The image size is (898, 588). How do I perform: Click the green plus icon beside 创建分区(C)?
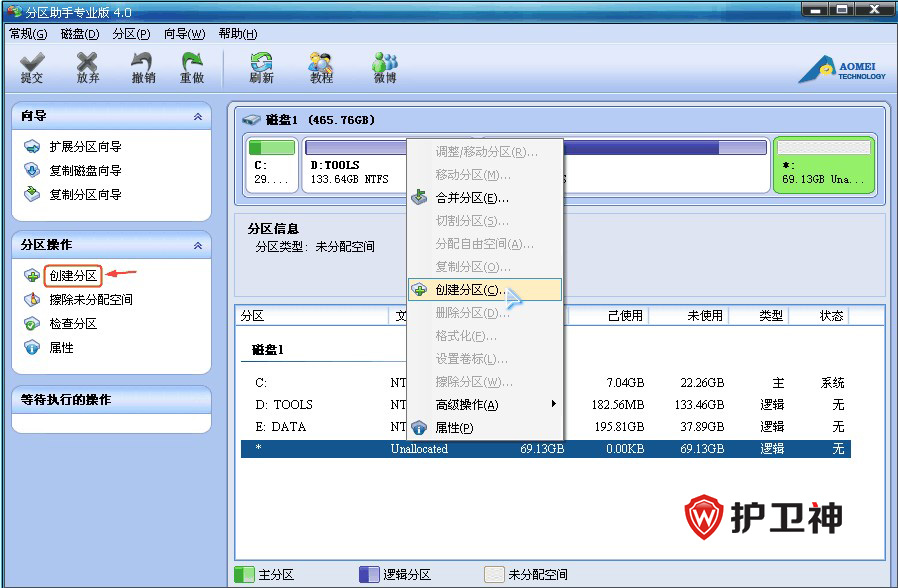click(419, 290)
